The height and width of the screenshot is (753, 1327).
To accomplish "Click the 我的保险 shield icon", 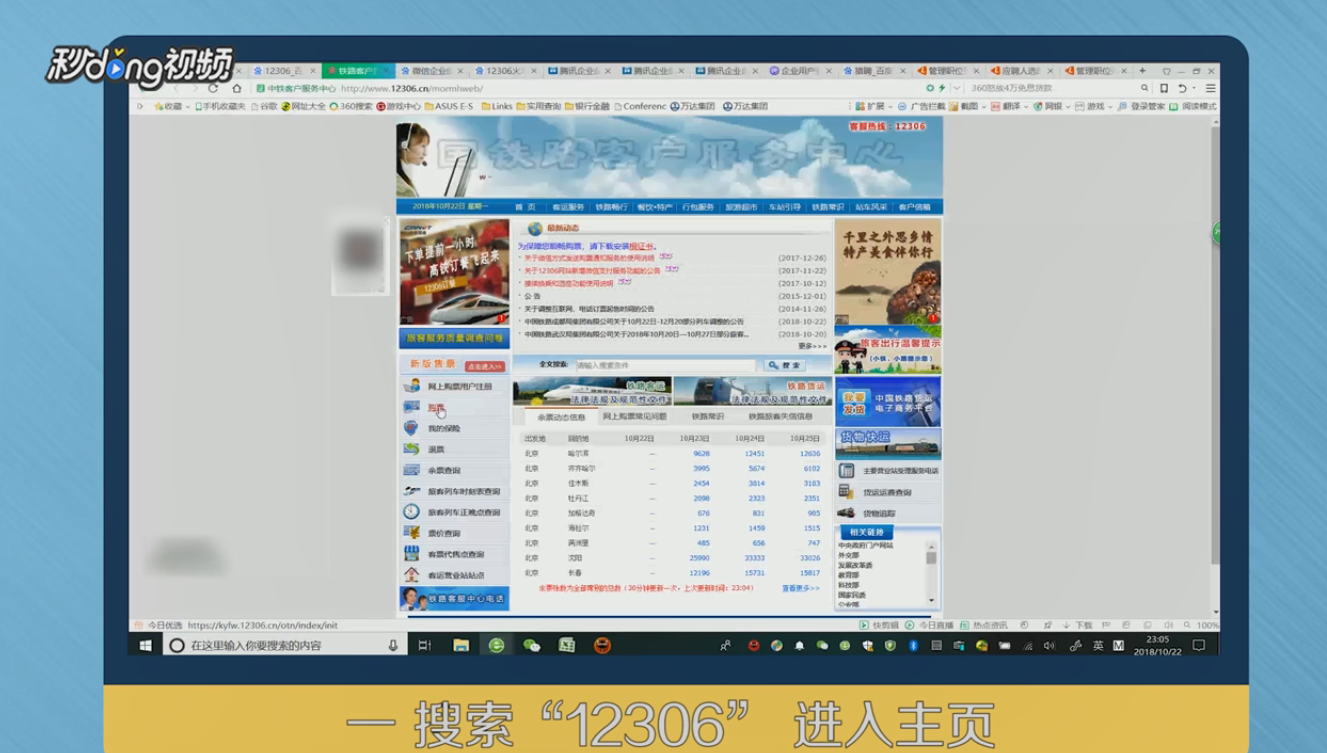I will click(411, 428).
